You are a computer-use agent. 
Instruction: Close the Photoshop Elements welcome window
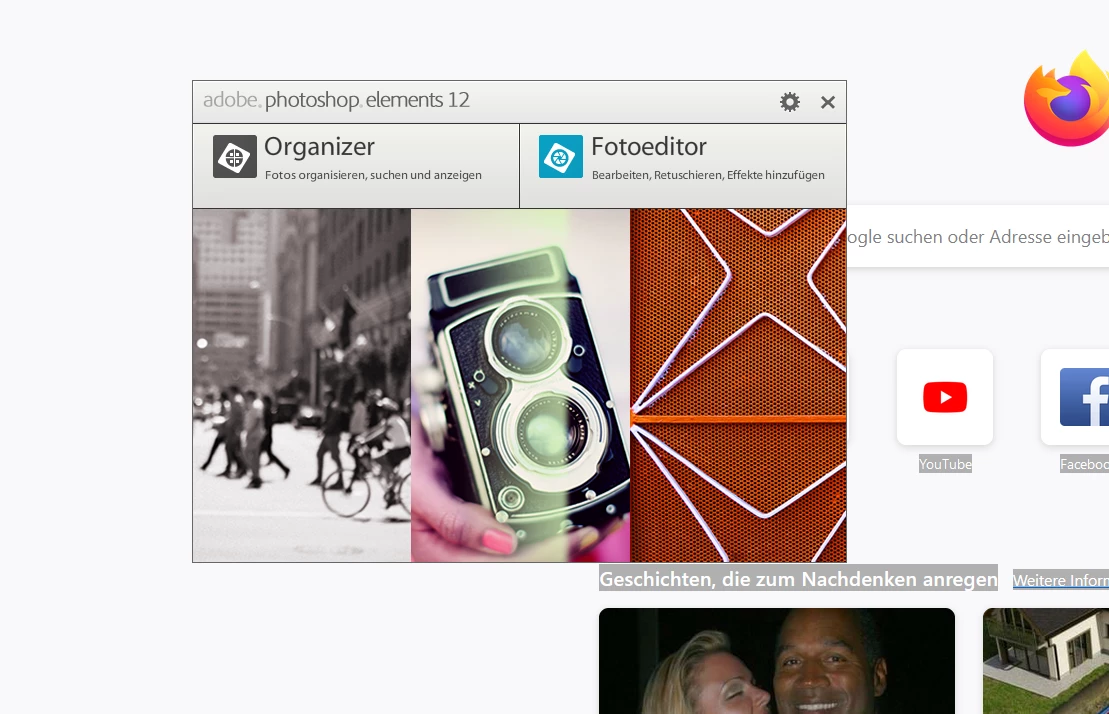(x=828, y=103)
